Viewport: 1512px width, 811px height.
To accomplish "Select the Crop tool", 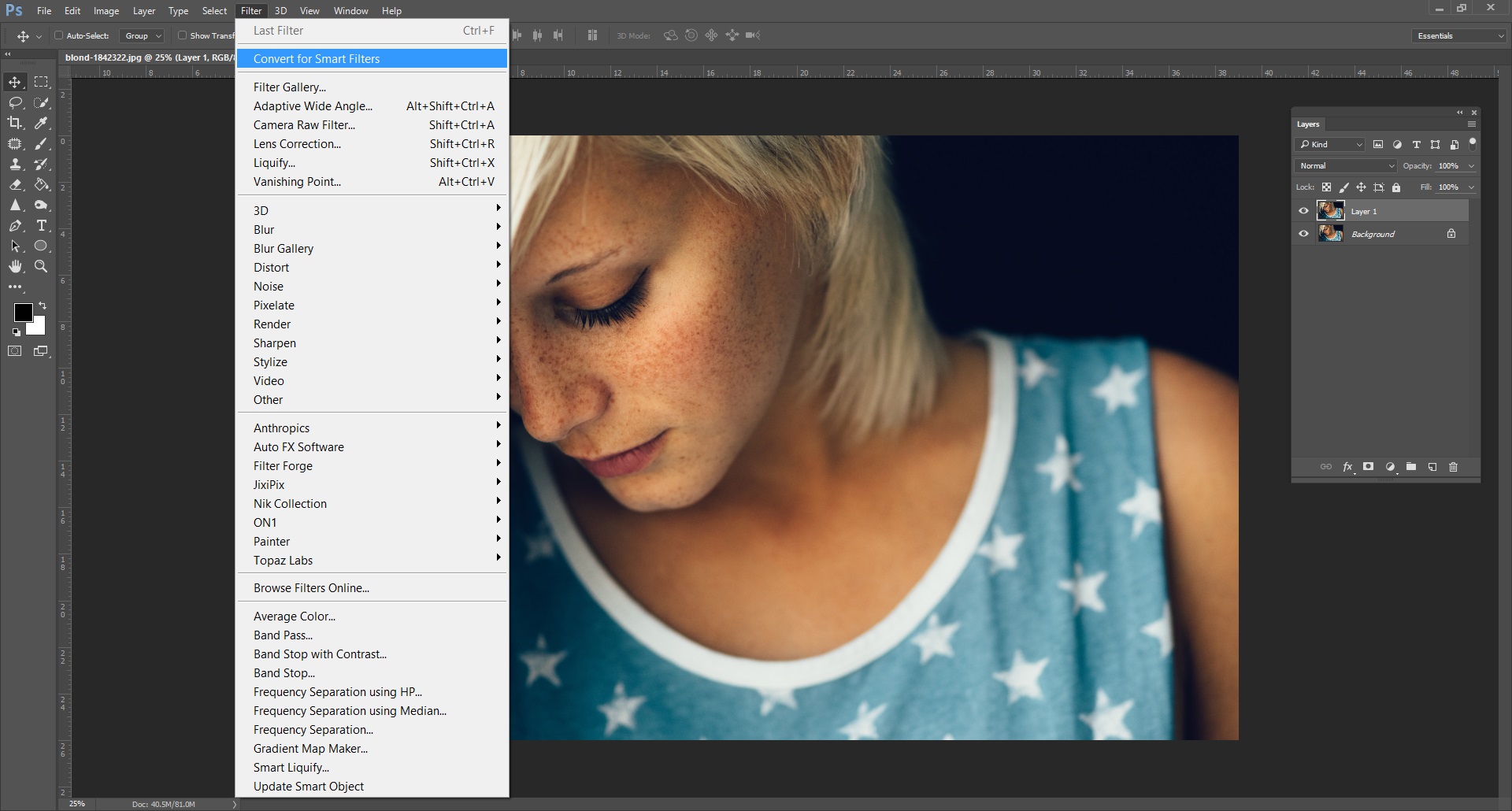I will click(x=15, y=123).
